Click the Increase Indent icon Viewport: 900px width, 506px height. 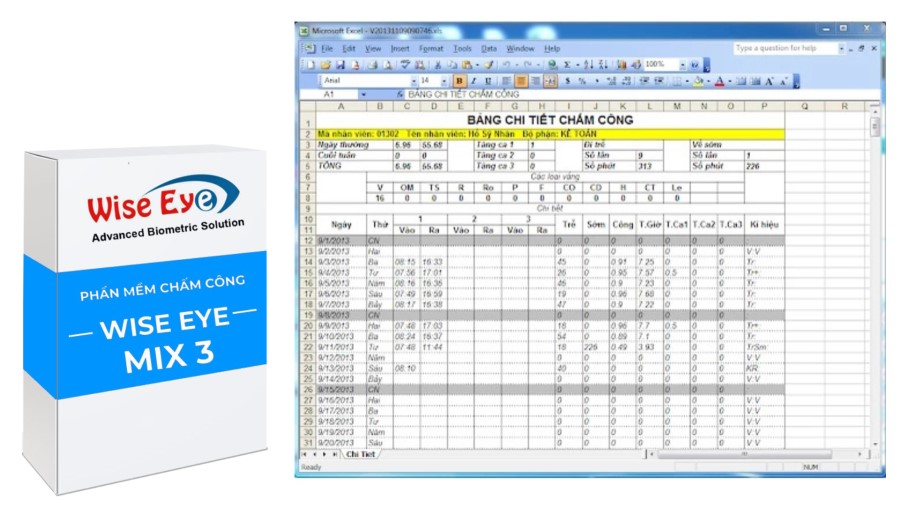pyautogui.click(x=659, y=81)
